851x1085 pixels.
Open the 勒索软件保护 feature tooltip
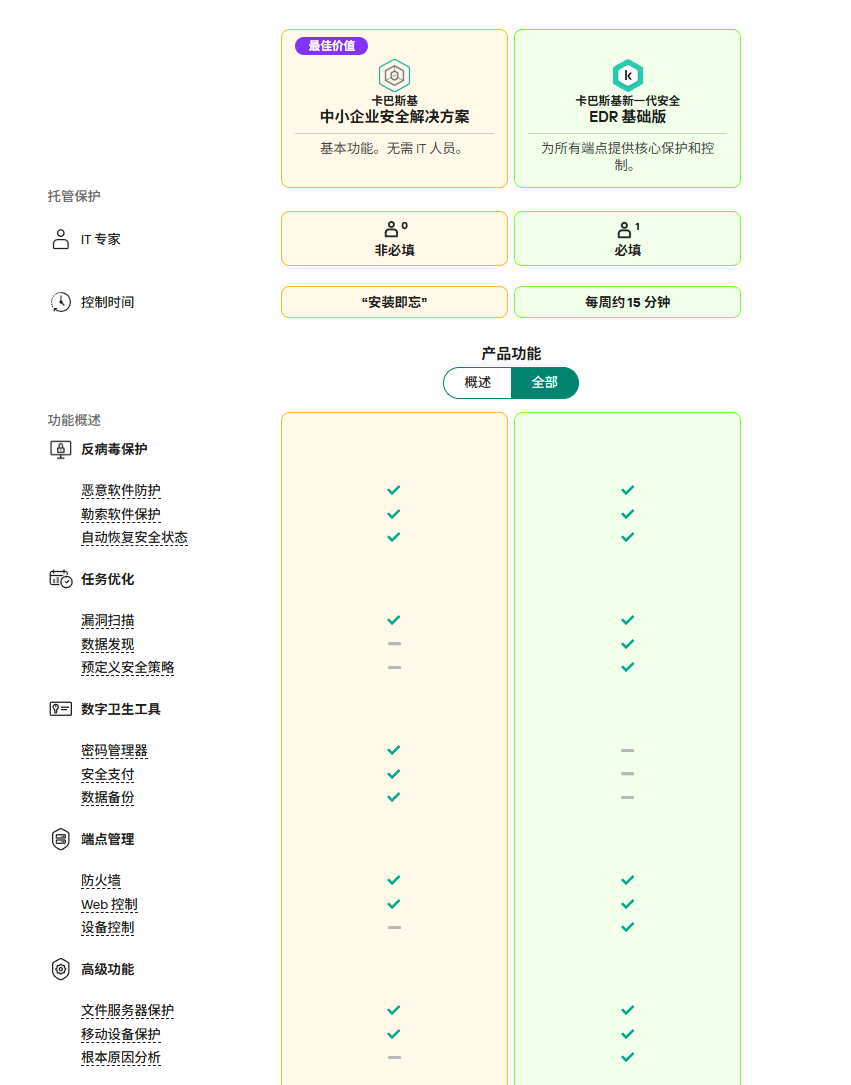tap(120, 514)
